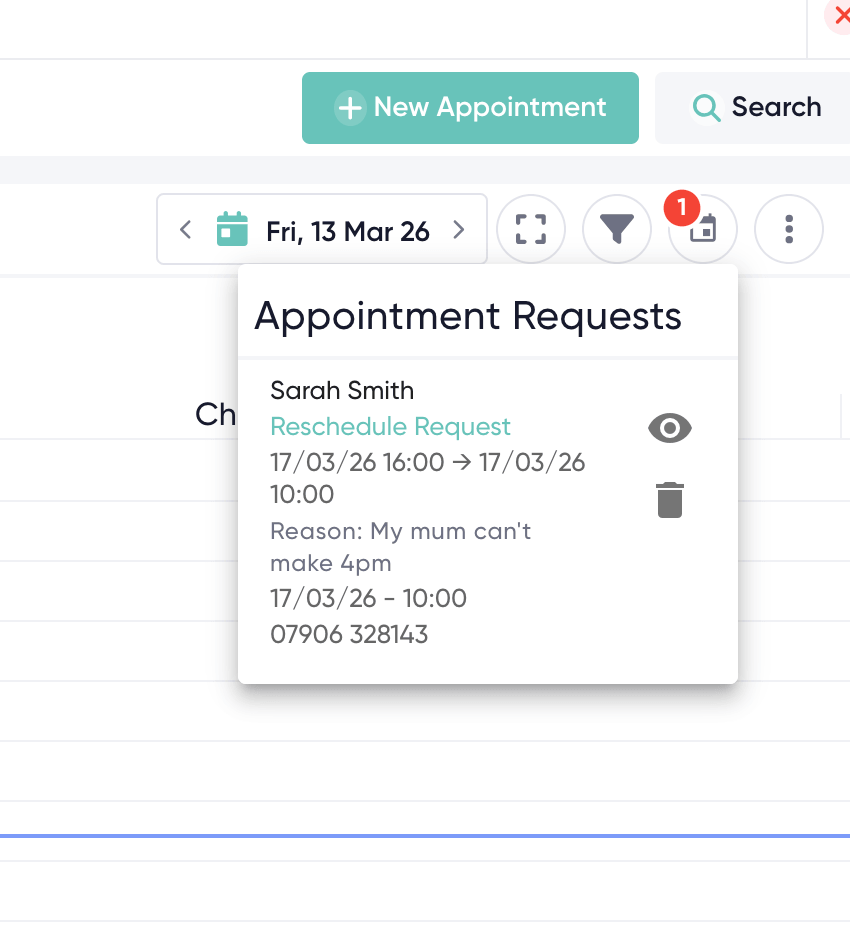This screenshot has width=850, height=952.
Task: Toggle the appointment requests calendar icon
Action: (x=704, y=231)
